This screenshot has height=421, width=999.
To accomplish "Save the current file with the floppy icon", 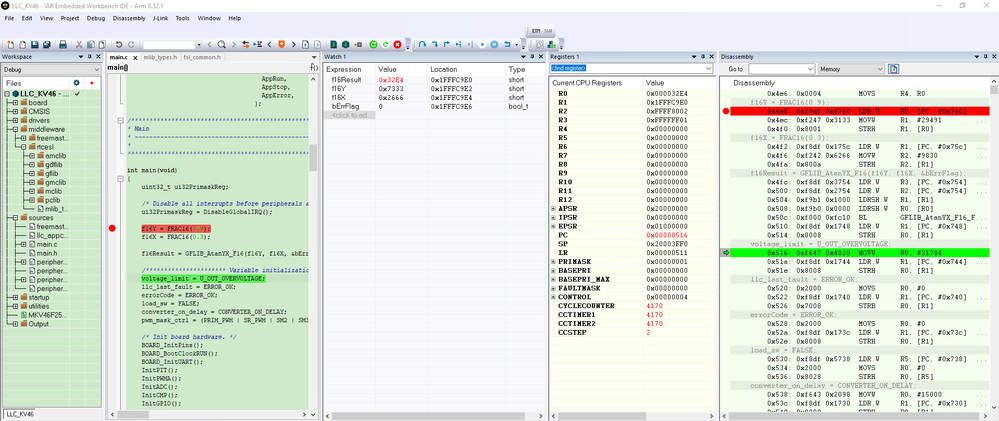I will 34,45.
